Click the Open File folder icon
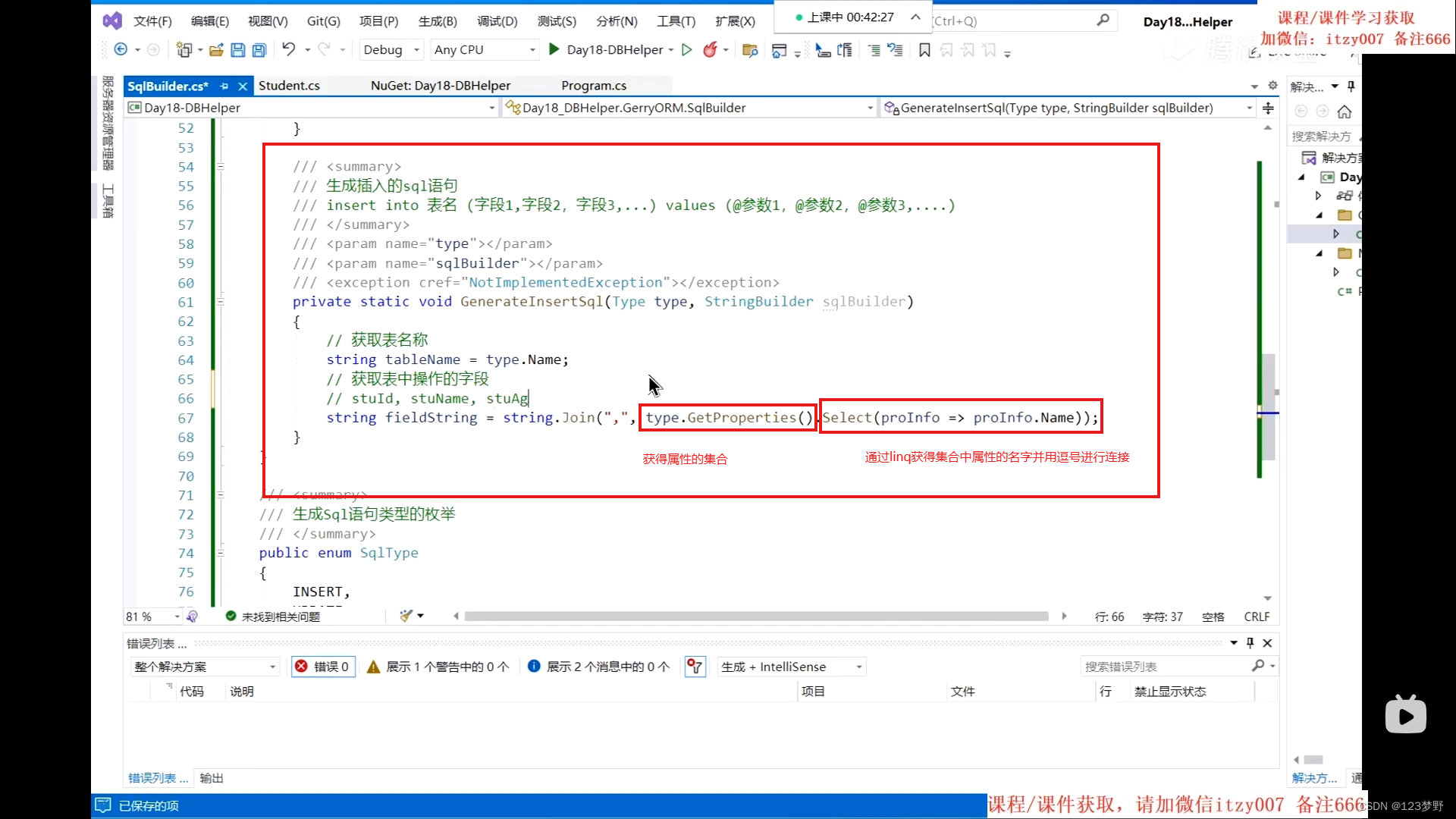This screenshot has height=819, width=1456. click(x=216, y=50)
